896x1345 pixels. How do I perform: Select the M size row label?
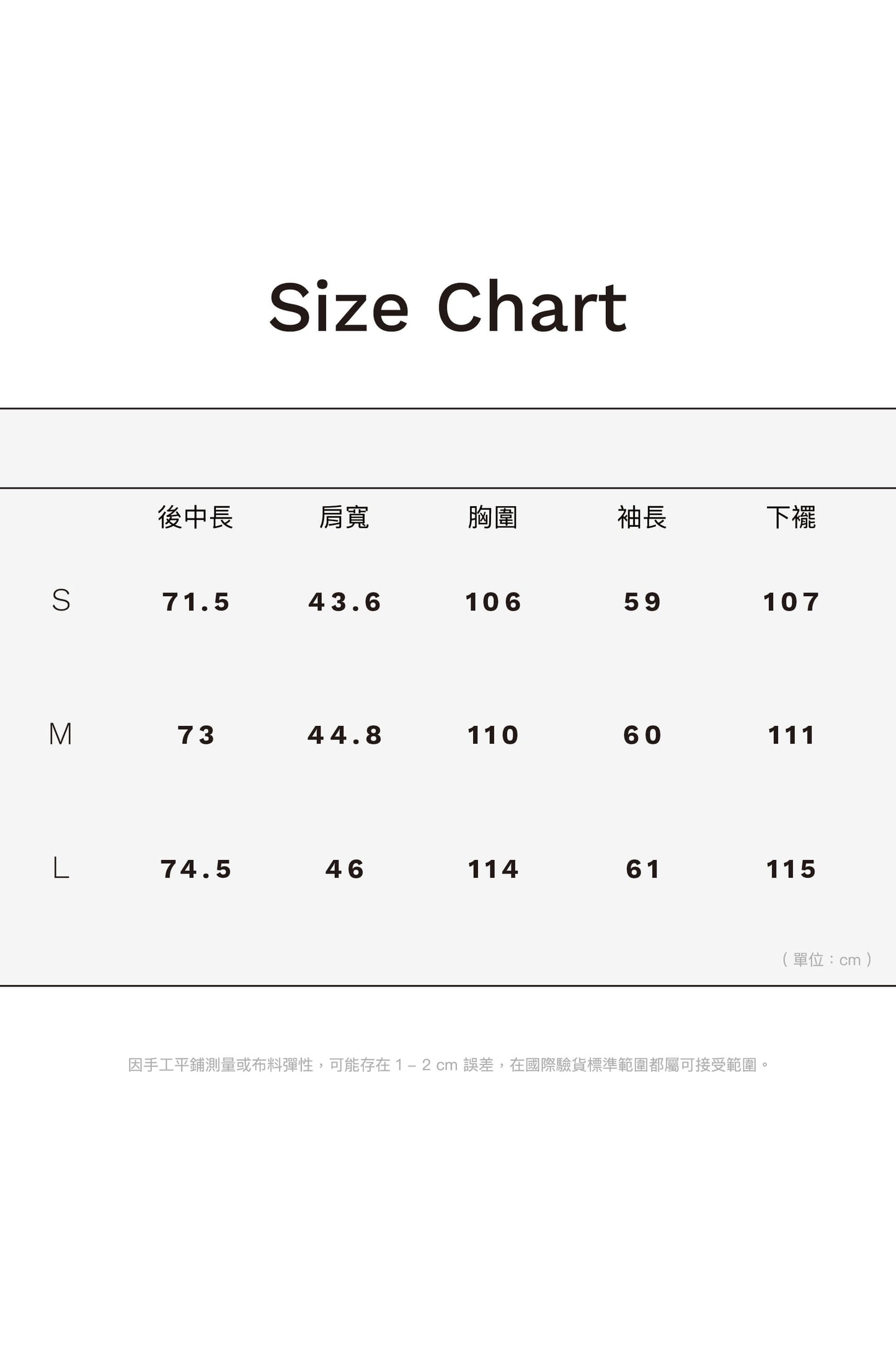61,734
